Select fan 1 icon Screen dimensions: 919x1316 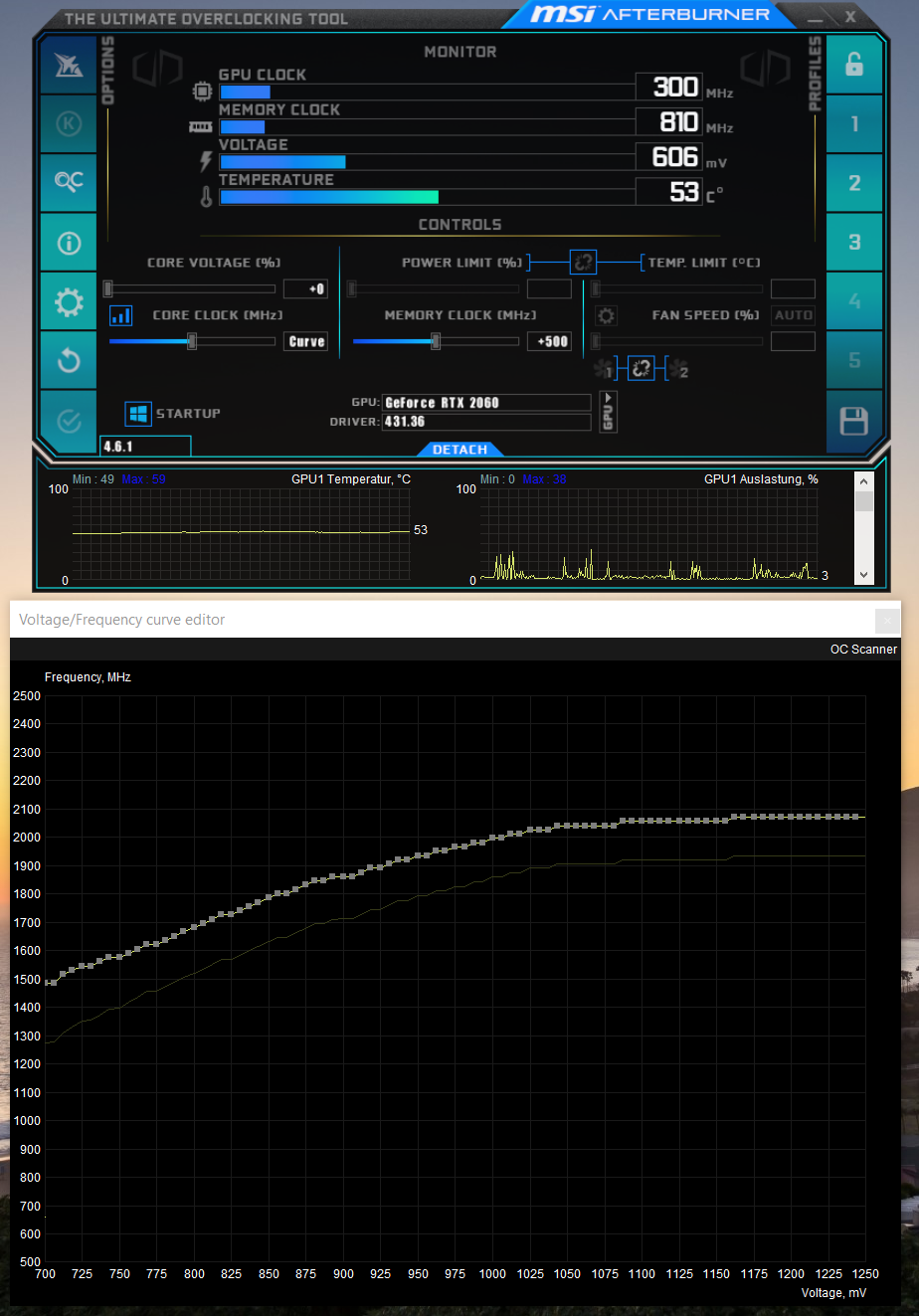click(x=603, y=370)
